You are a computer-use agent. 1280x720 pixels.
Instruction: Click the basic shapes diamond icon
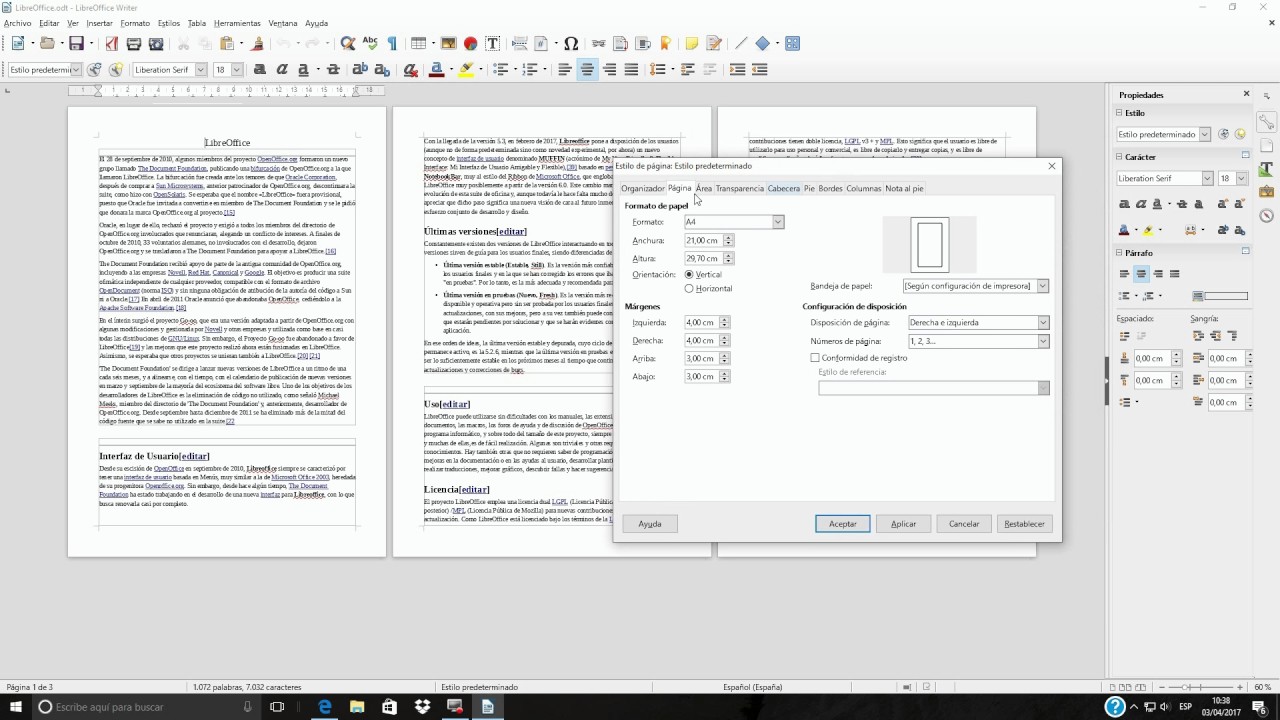pos(762,44)
